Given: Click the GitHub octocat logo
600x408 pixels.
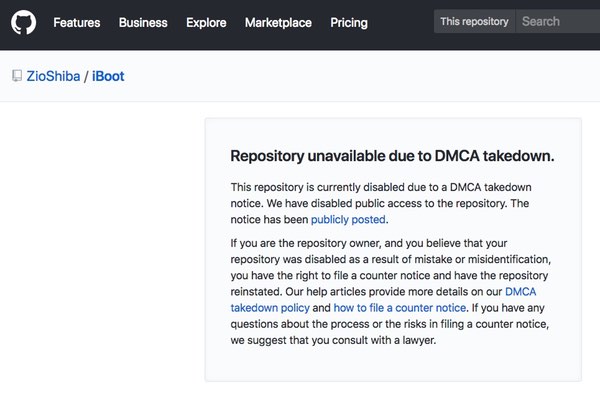Looking at the screenshot, I should [x=23, y=22].
